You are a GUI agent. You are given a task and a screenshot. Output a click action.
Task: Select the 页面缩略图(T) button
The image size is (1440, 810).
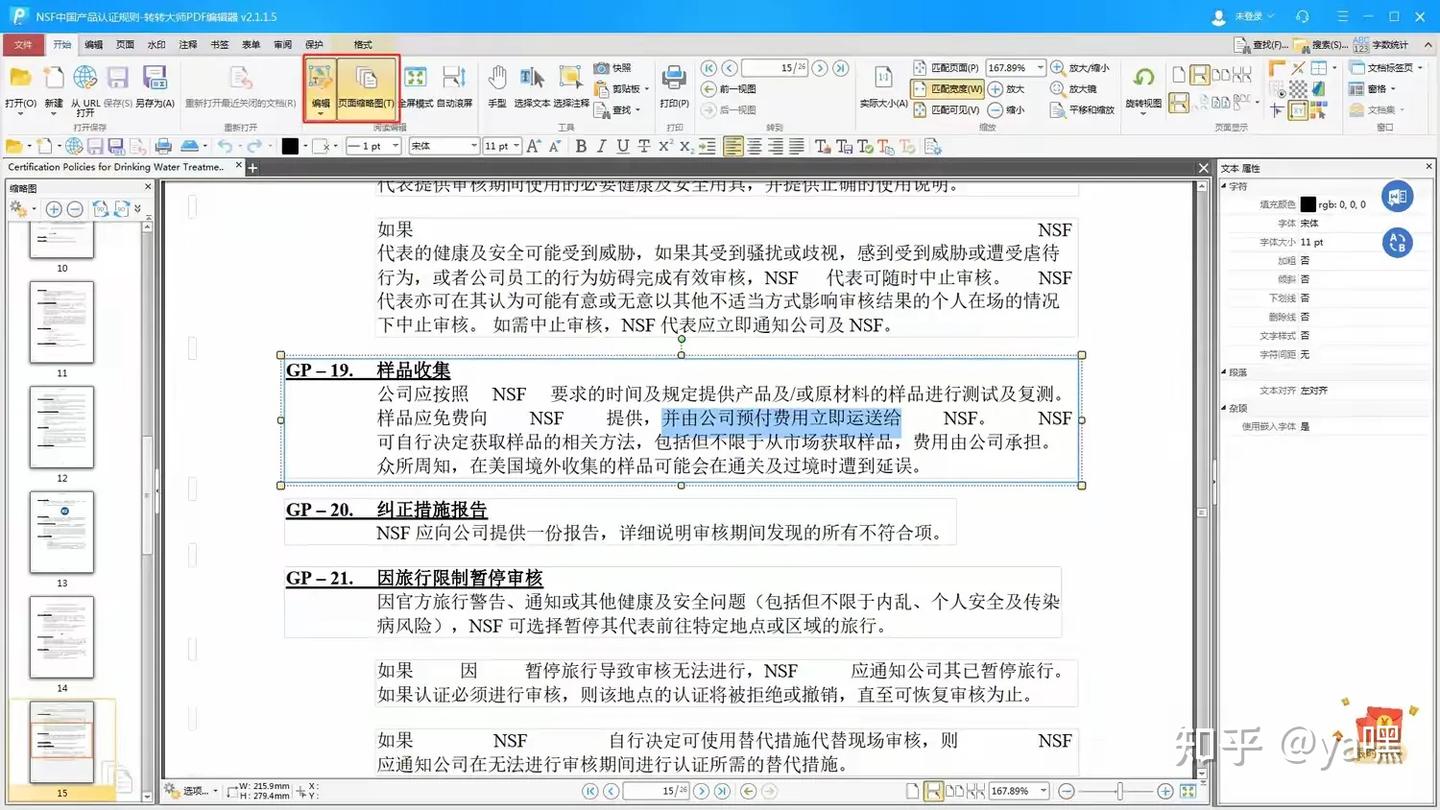(367, 87)
